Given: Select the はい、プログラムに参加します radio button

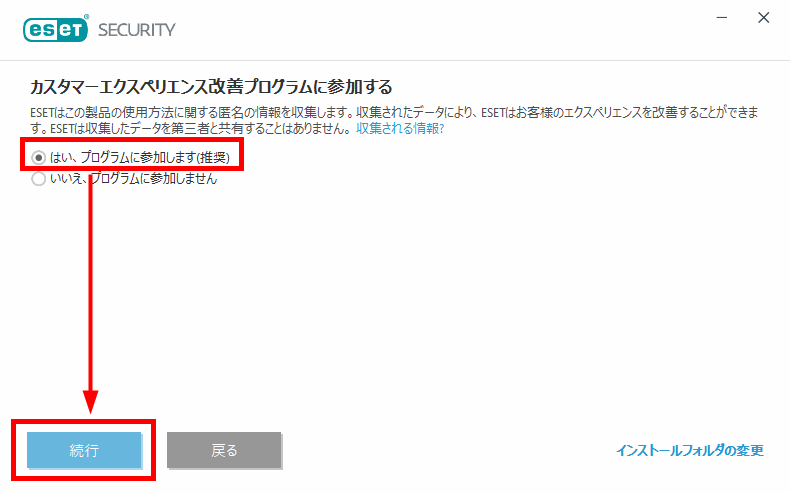Looking at the screenshot, I should pos(38,158).
